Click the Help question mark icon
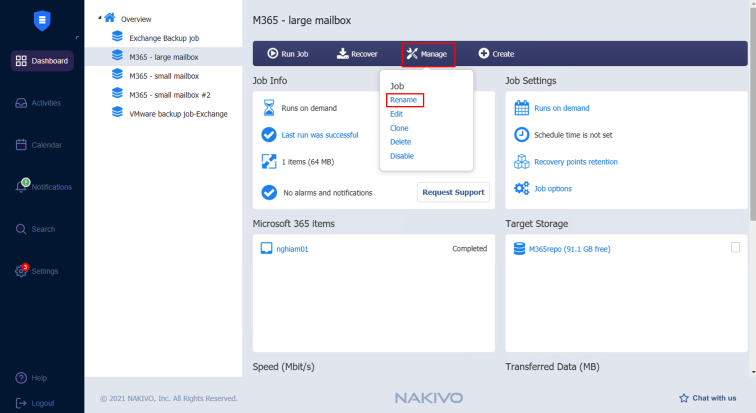 click(x=21, y=378)
